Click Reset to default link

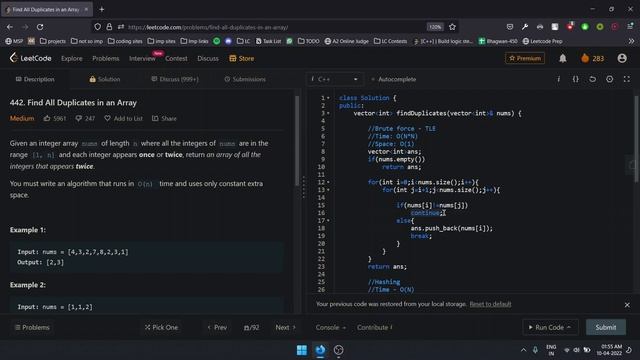click(x=490, y=304)
